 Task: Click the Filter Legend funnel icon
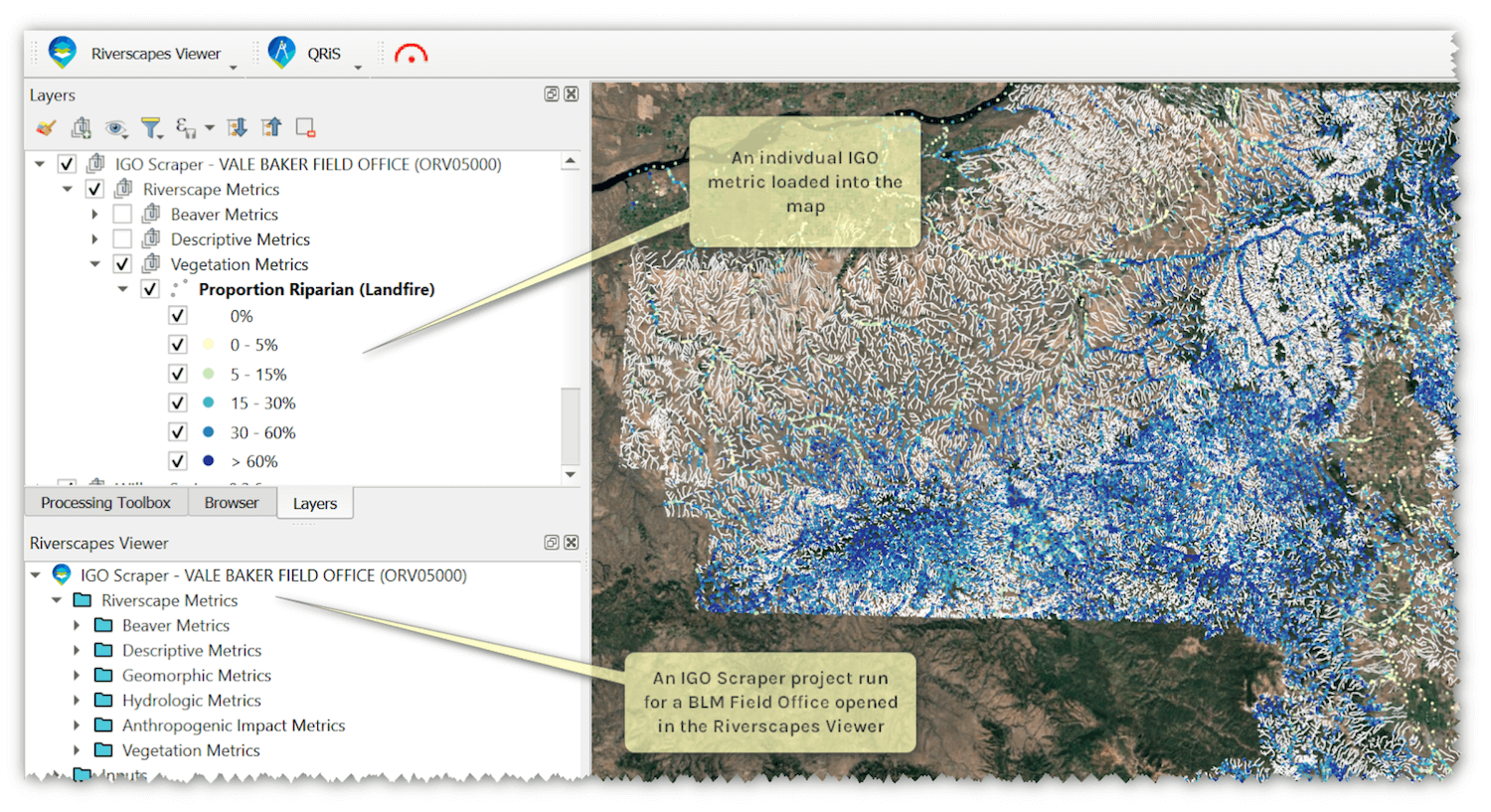click(x=151, y=128)
